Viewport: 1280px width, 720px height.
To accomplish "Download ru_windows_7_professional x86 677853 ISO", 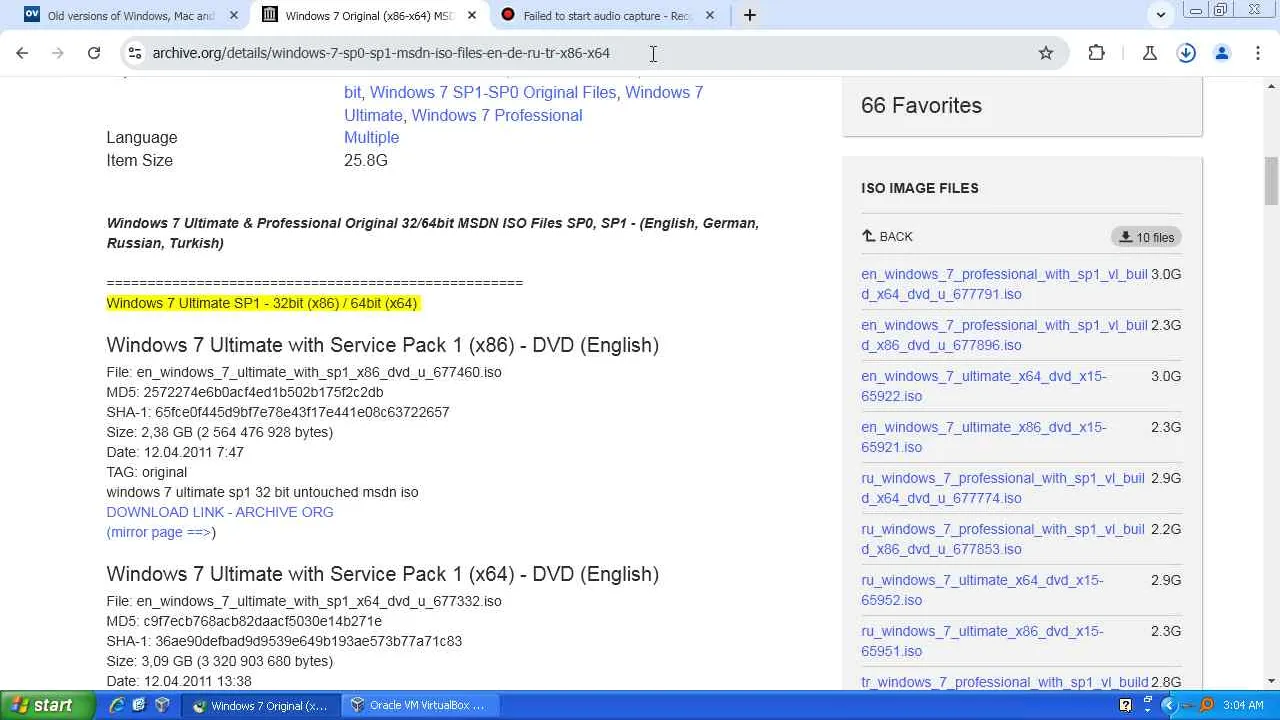I will coord(1003,539).
